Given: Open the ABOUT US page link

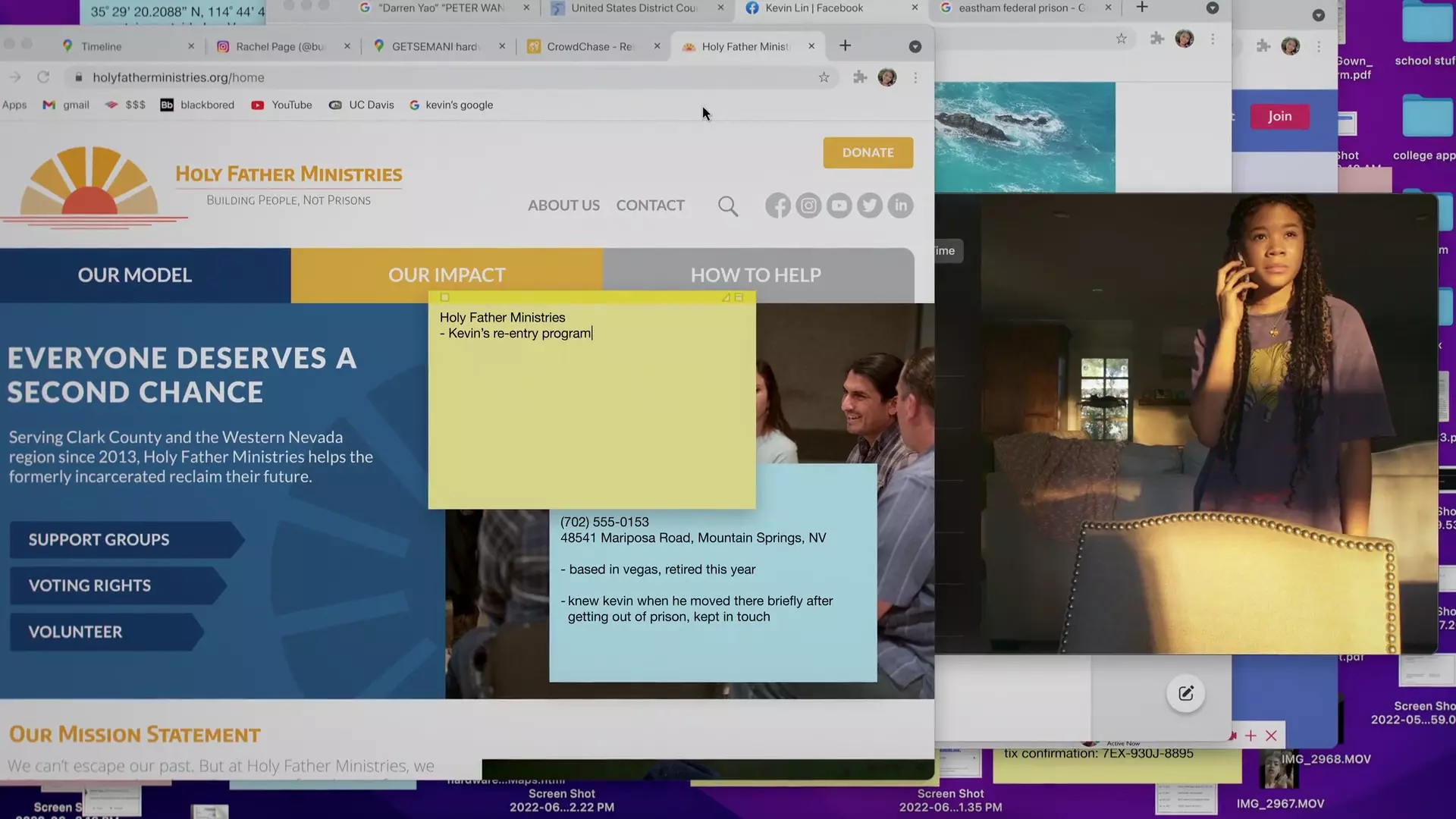Looking at the screenshot, I should click(x=563, y=206).
